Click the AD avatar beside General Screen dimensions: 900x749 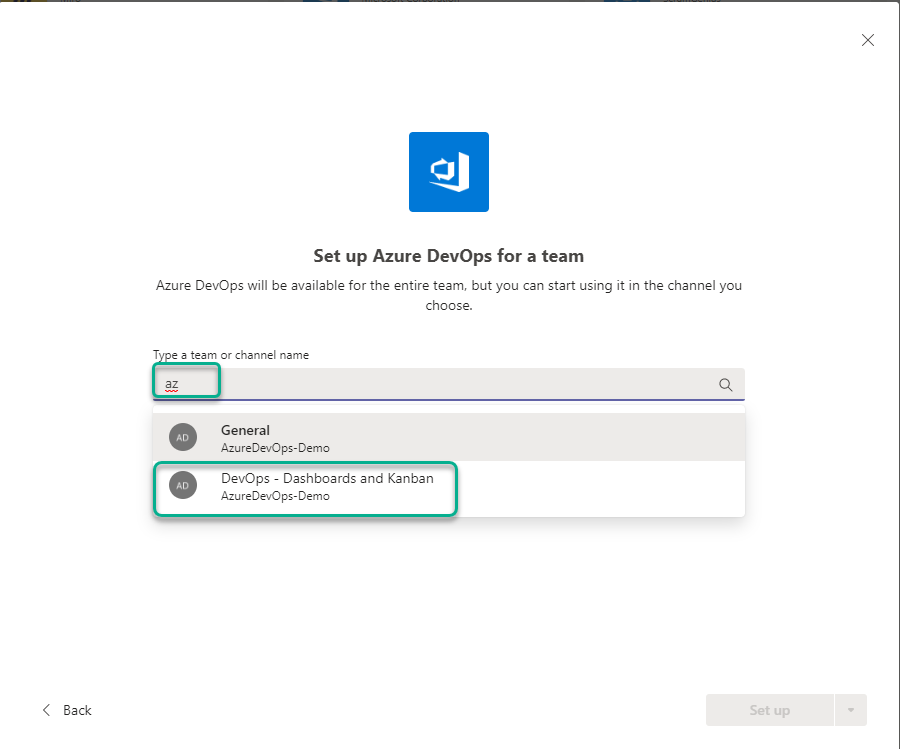click(183, 437)
